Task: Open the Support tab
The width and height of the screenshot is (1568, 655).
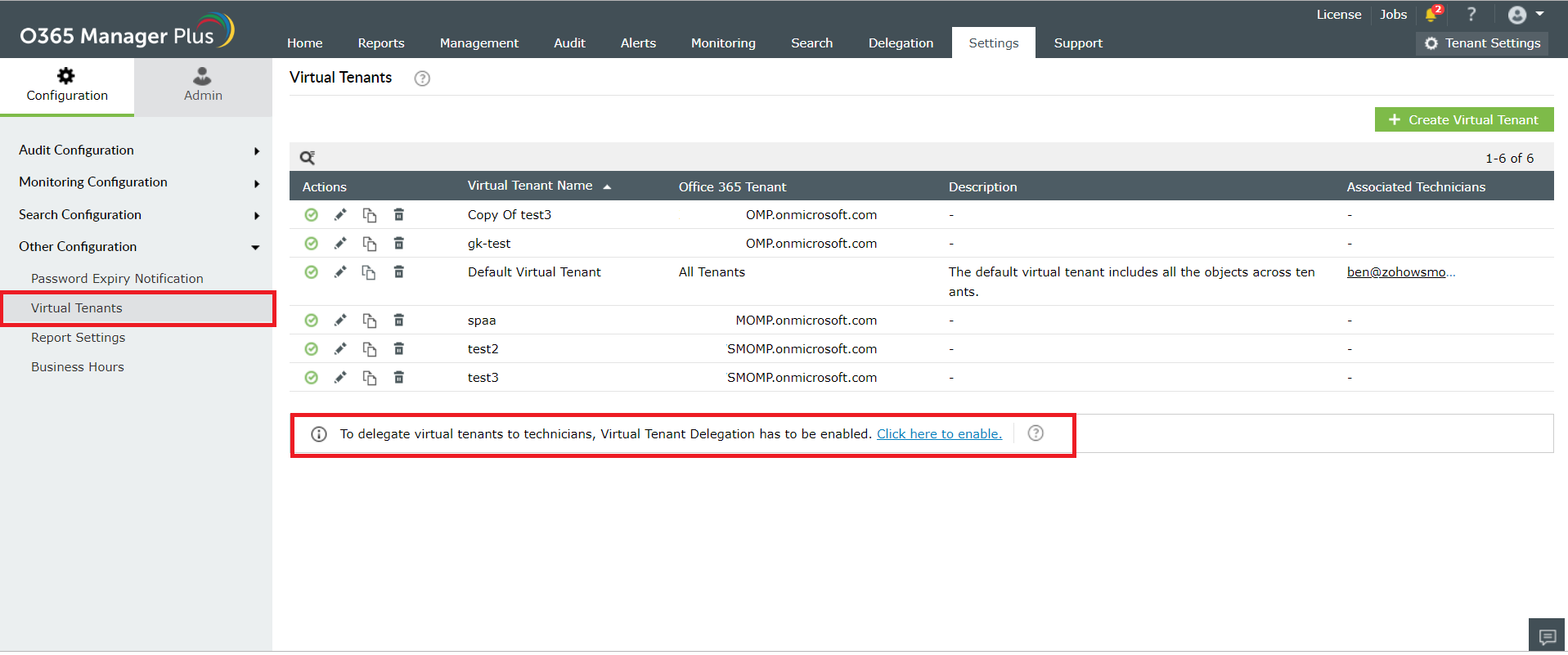Action: pos(1078,43)
